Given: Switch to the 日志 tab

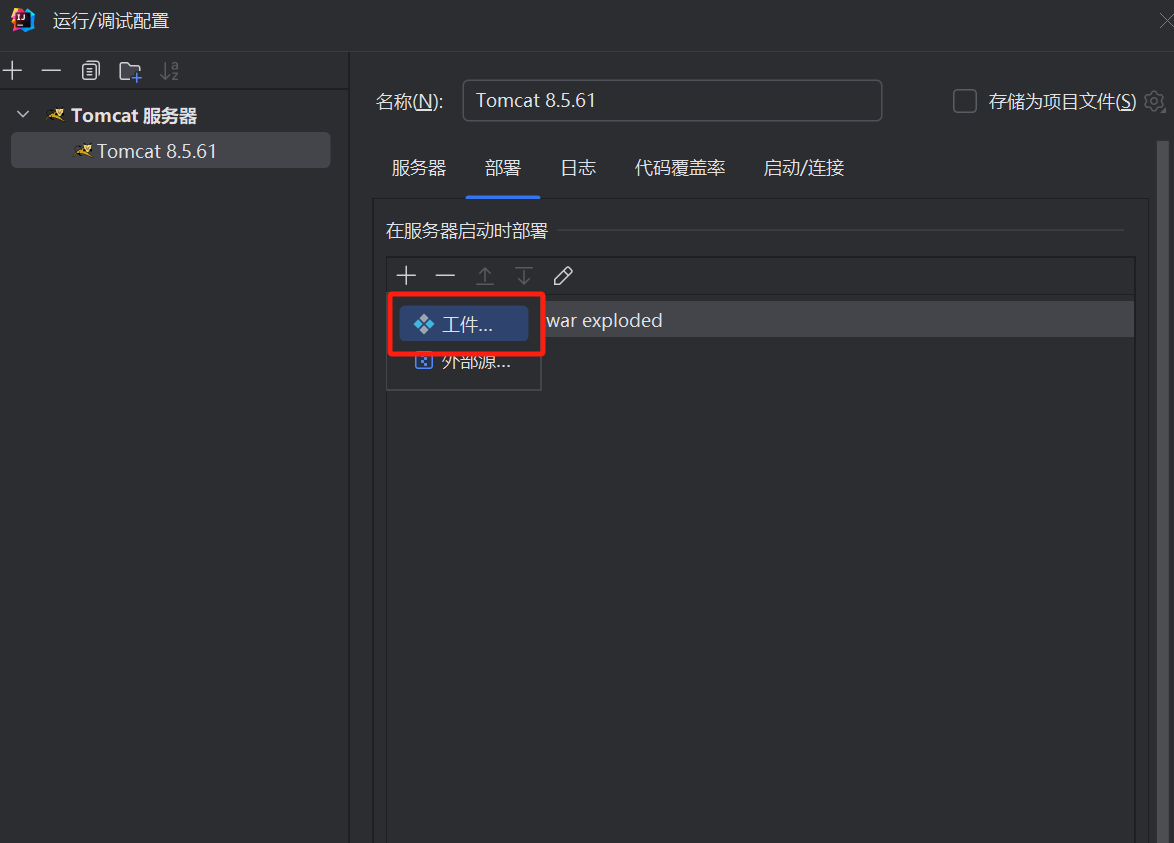Looking at the screenshot, I should point(578,168).
